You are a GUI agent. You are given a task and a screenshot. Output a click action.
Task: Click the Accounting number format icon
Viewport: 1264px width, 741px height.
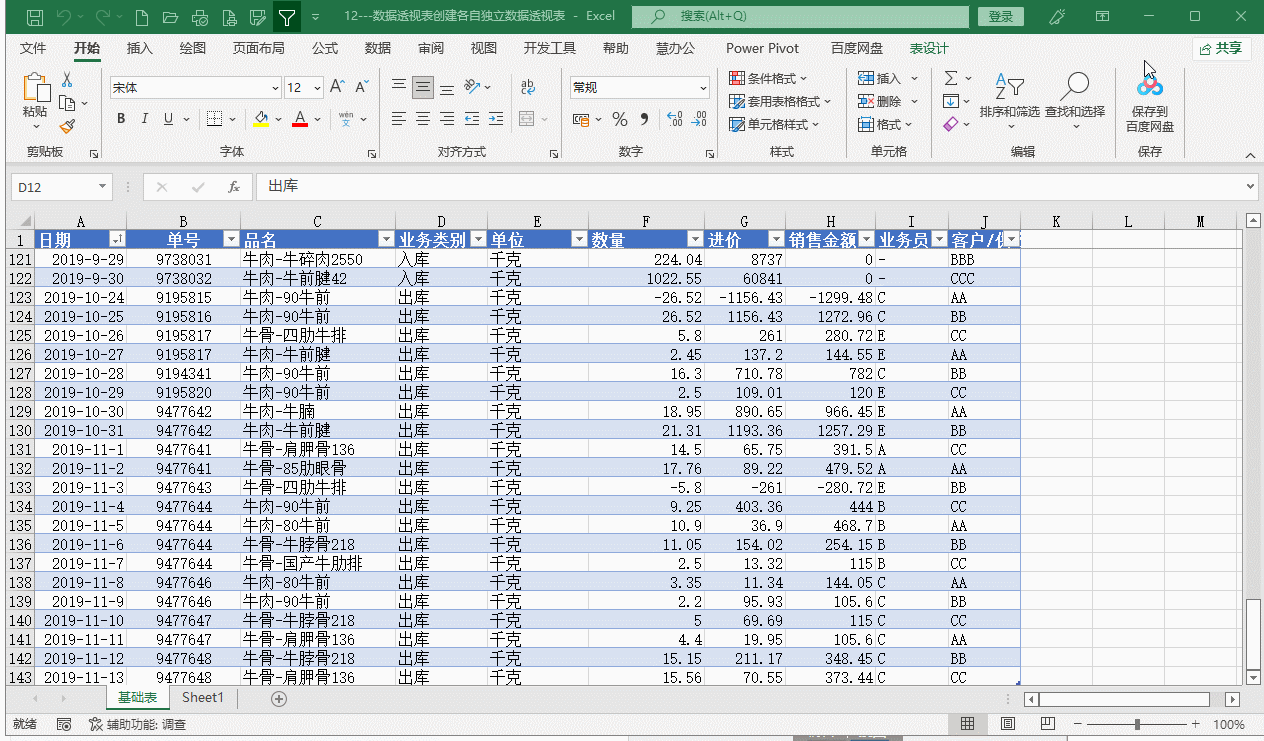pos(581,119)
